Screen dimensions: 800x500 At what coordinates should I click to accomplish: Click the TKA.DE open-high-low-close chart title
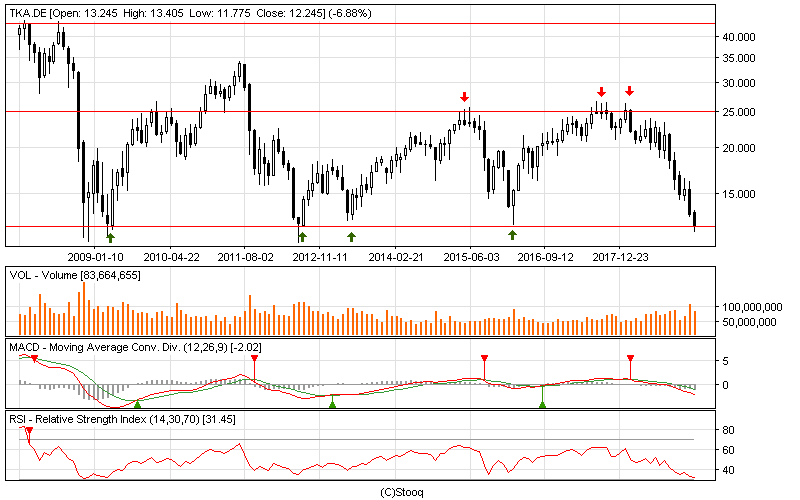pyautogui.click(x=190, y=14)
